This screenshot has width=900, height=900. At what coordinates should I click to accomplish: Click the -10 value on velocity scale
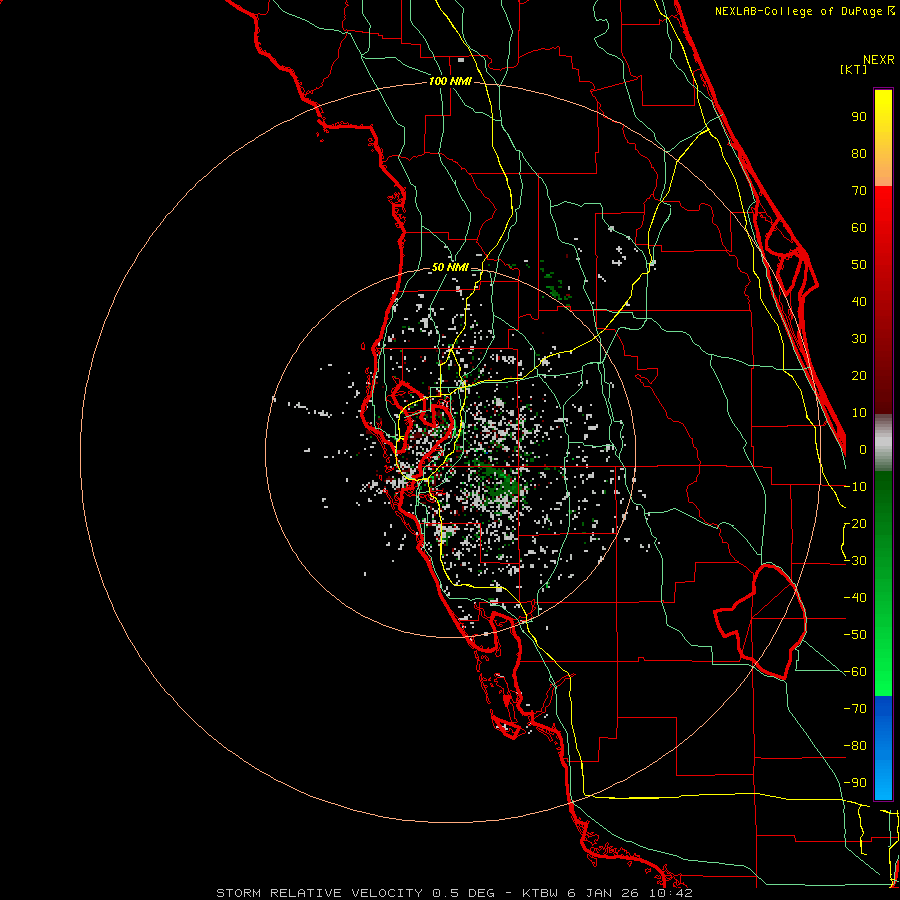855,487
